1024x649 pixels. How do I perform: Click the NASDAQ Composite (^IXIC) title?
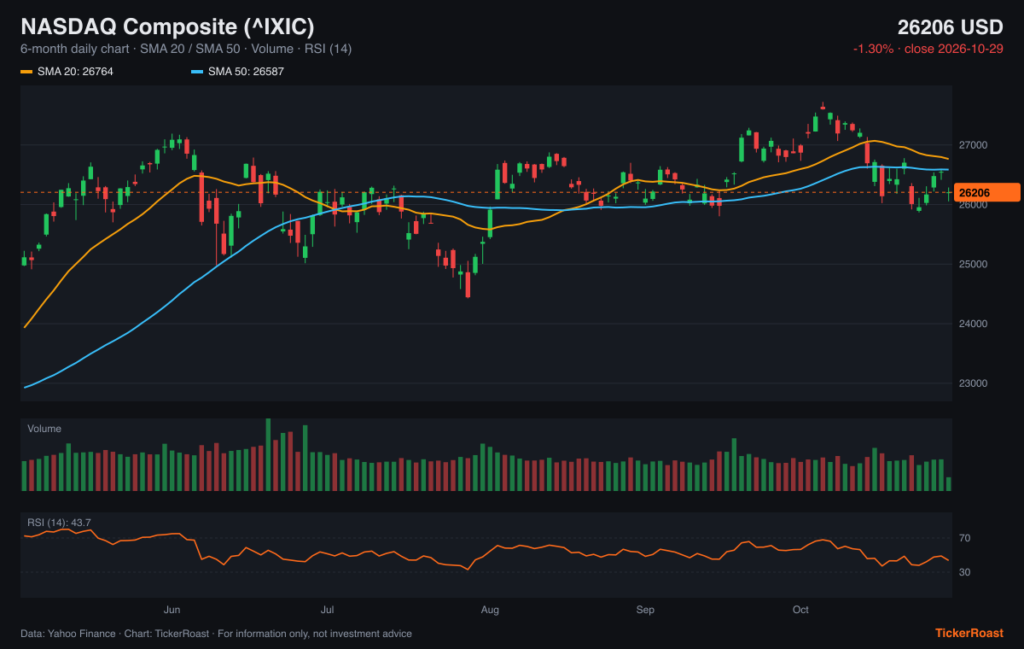pyautogui.click(x=167, y=27)
